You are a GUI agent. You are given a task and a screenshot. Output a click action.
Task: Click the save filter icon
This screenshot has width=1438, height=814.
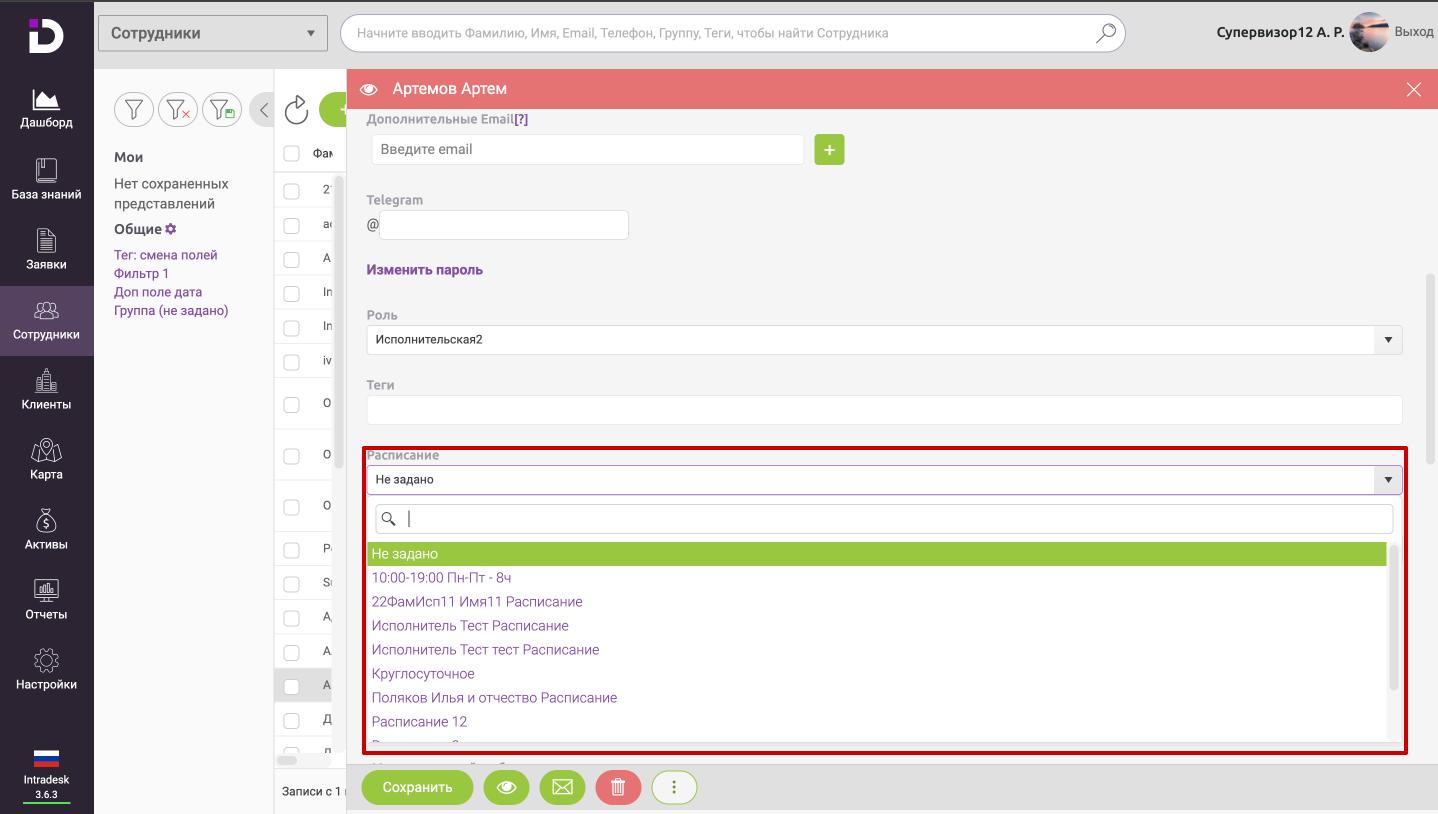(x=222, y=109)
